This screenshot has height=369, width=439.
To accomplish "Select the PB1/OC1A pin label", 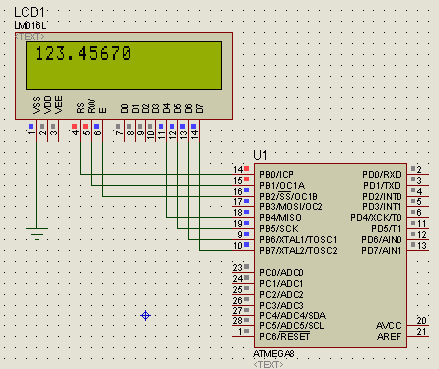I will click(x=282, y=186).
